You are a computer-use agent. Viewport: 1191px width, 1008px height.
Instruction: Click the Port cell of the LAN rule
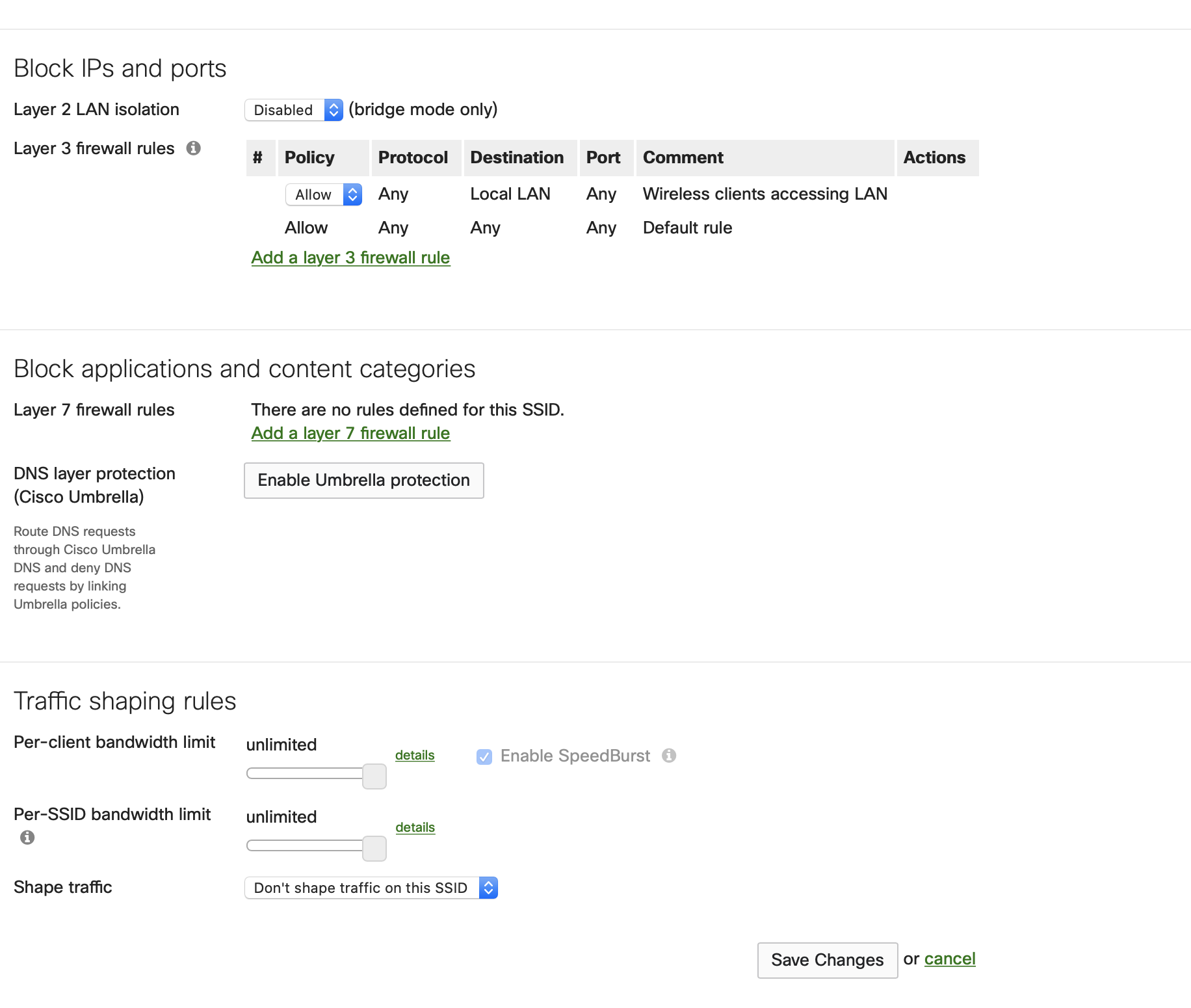601,194
